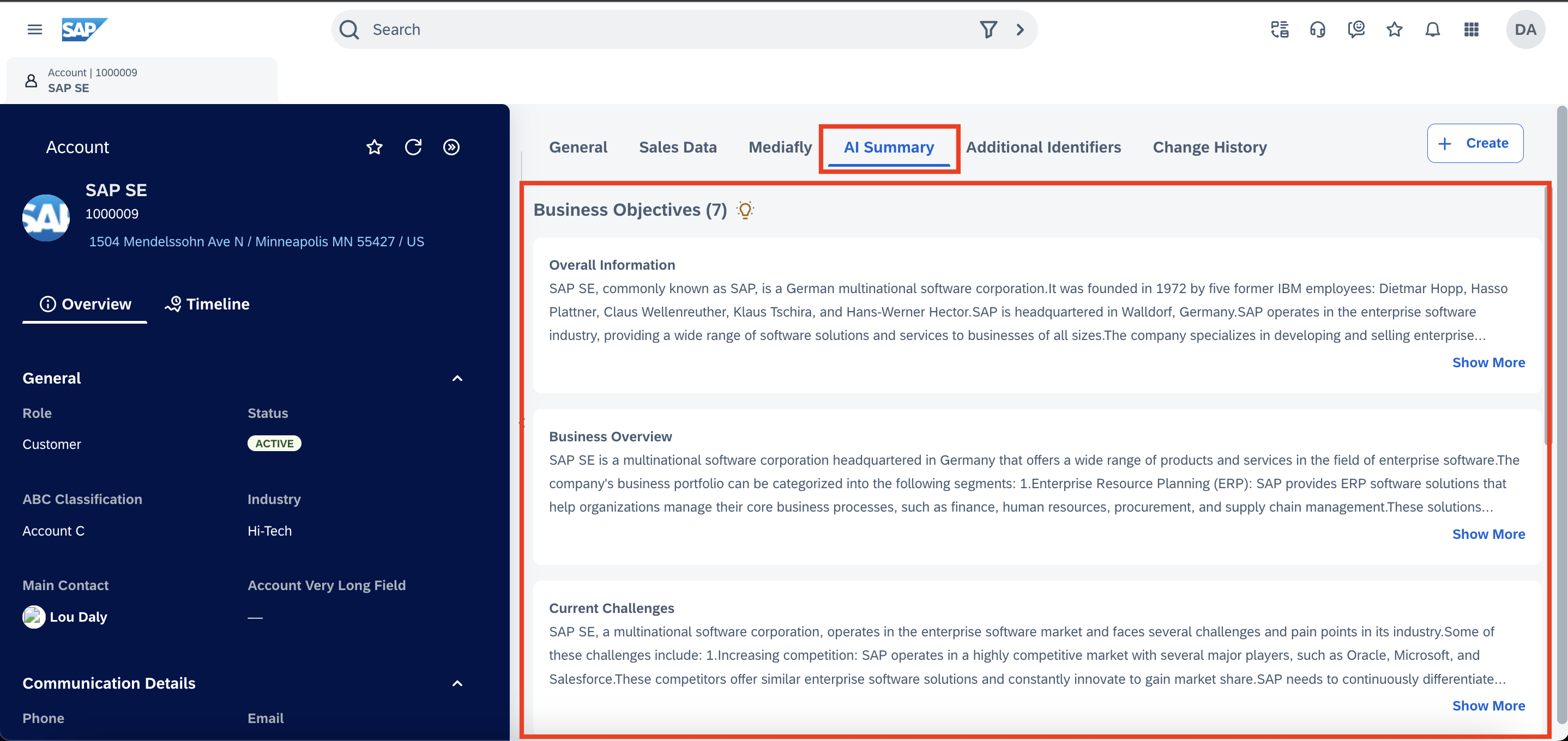Click the SAP logo
The width and height of the screenshot is (1568, 741).
coord(84,29)
